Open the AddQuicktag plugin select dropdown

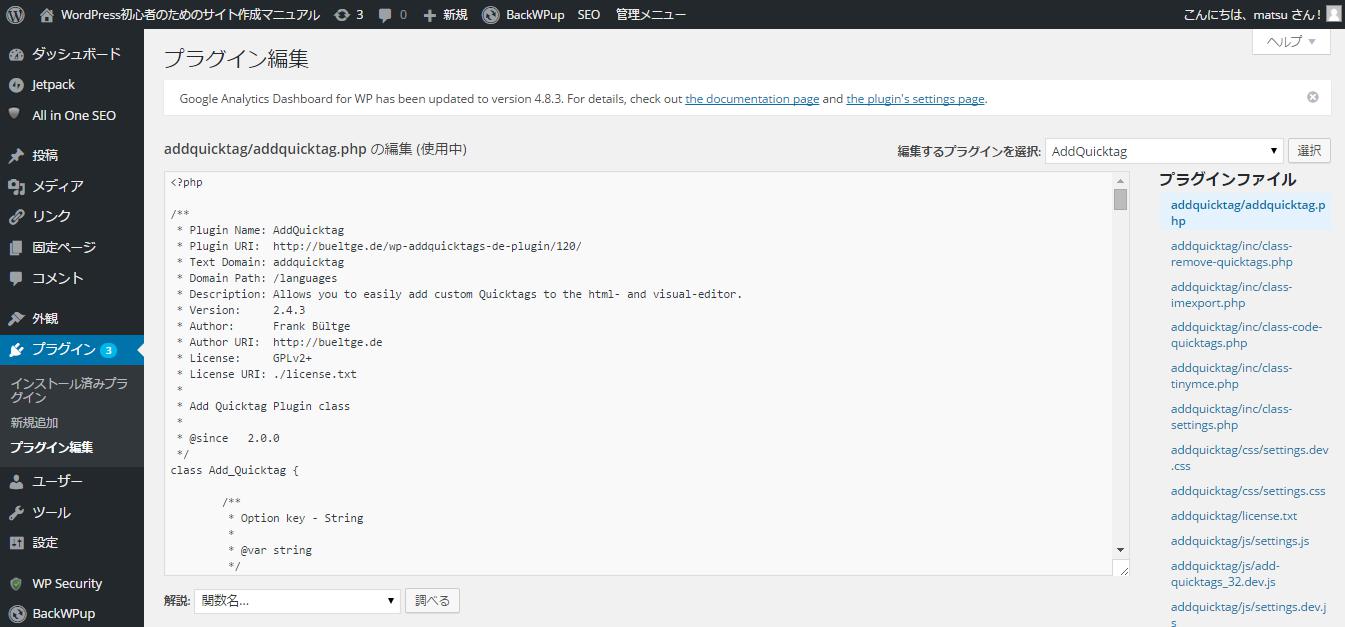1165,151
